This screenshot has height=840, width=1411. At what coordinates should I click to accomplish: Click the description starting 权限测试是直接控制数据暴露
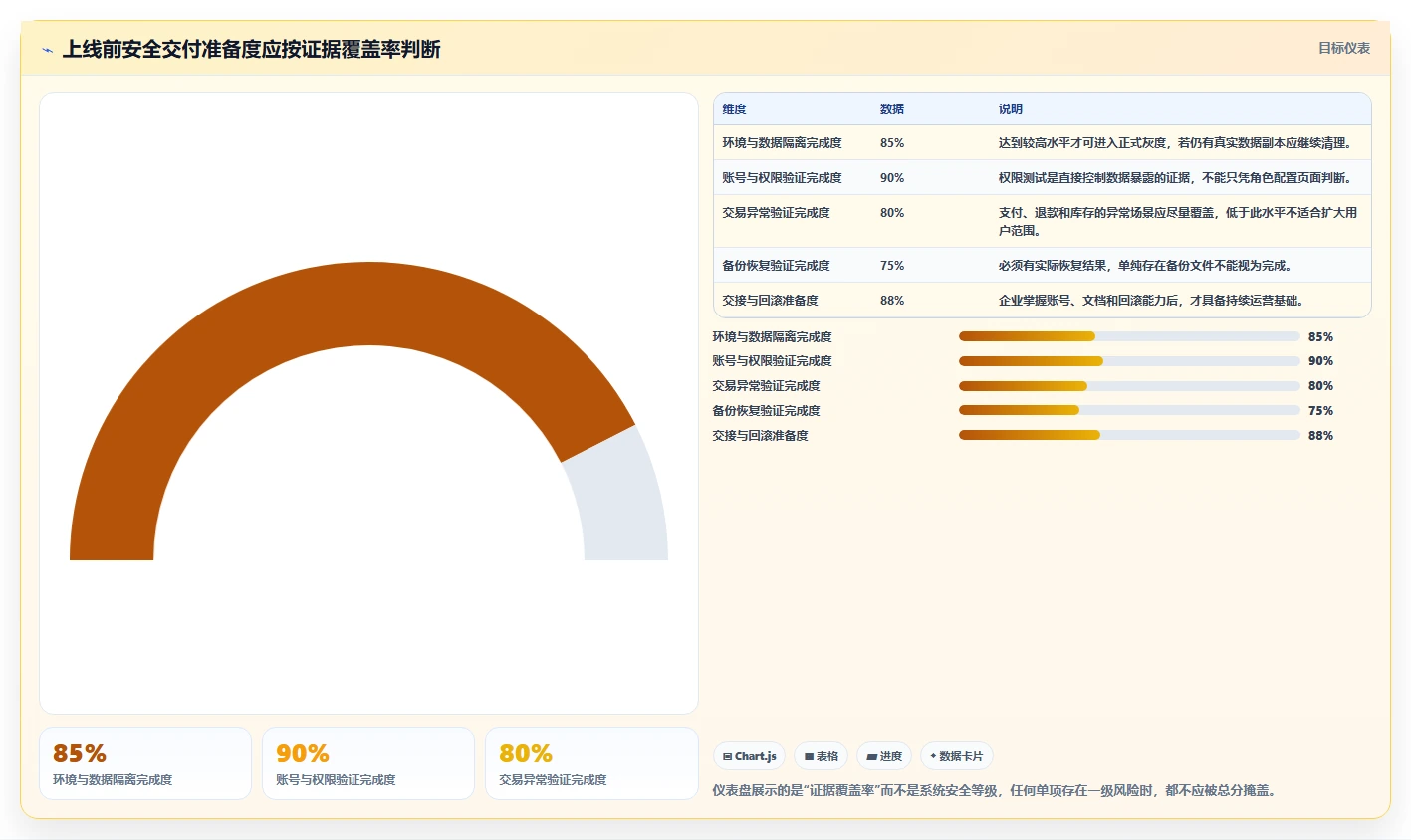click(x=1177, y=178)
